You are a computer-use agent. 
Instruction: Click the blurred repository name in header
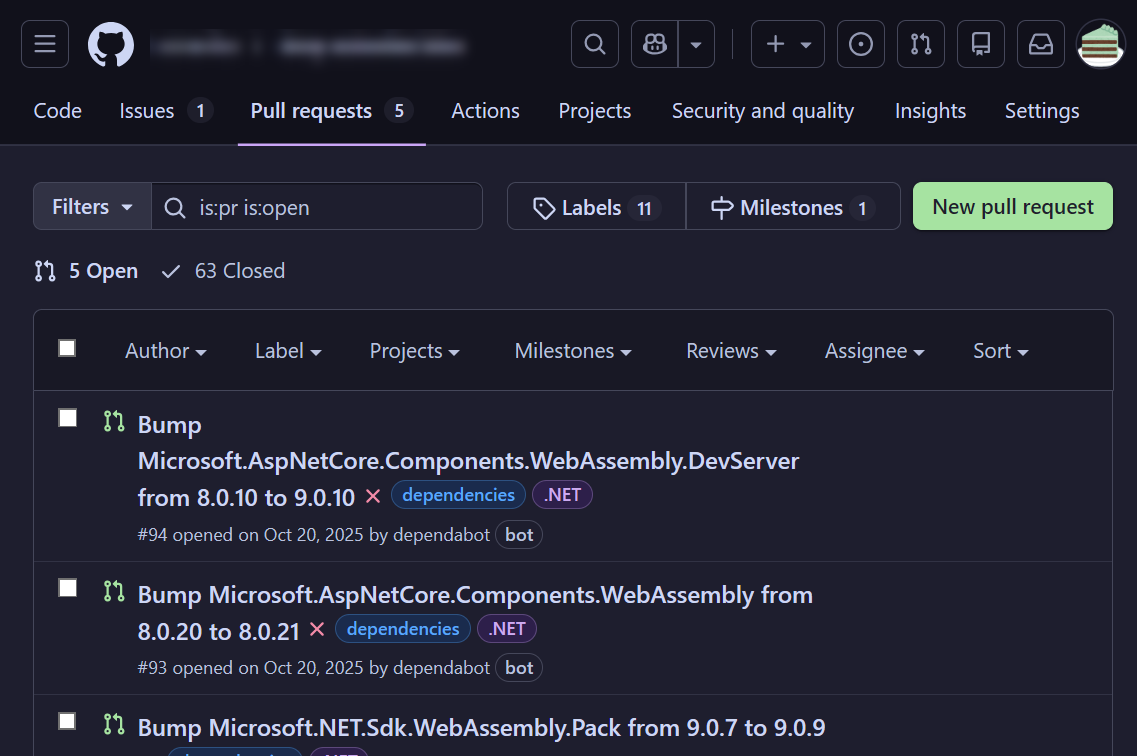tap(373, 46)
